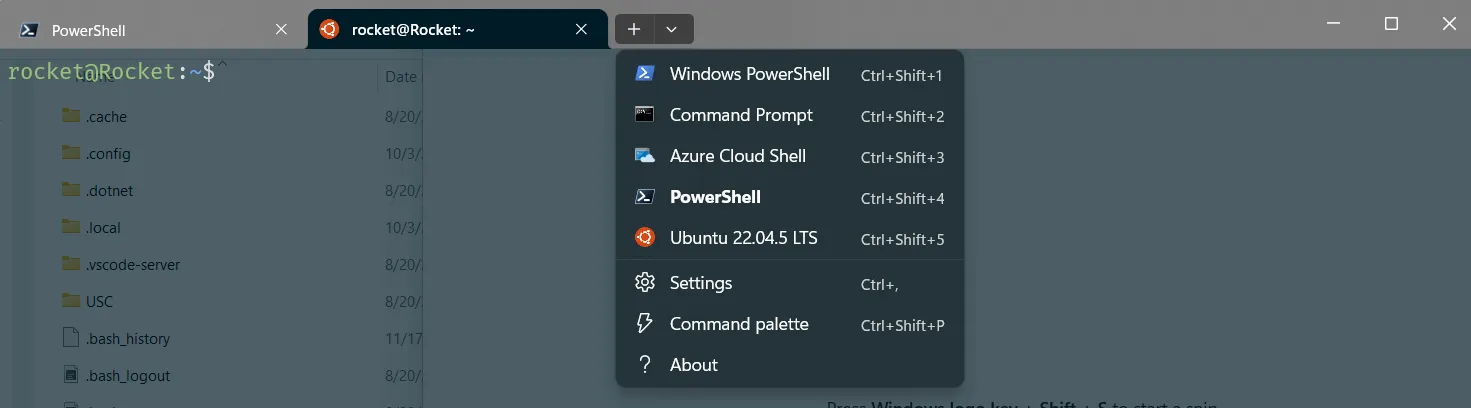Click the .cache folder icon
This screenshot has width=1471, height=408.
tap(70, 116)
